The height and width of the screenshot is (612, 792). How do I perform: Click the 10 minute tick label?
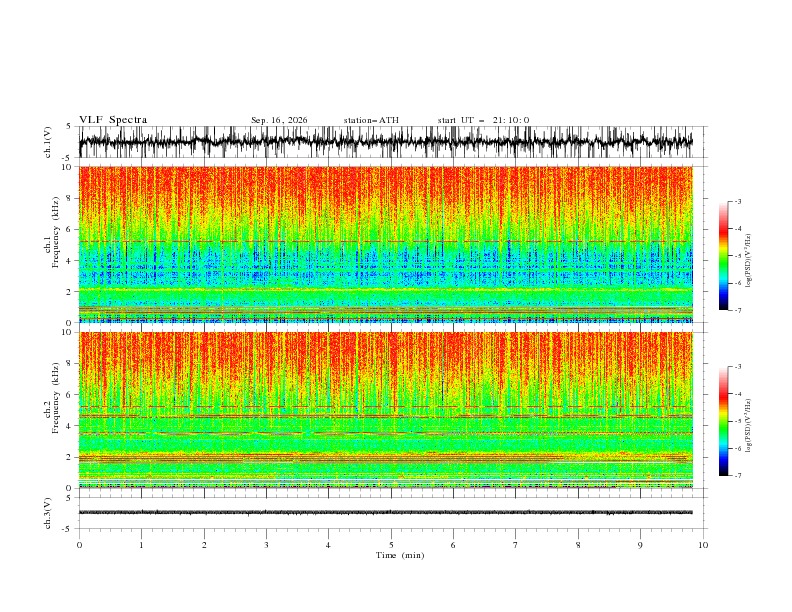pyautogui.click(x=703, y=545)
